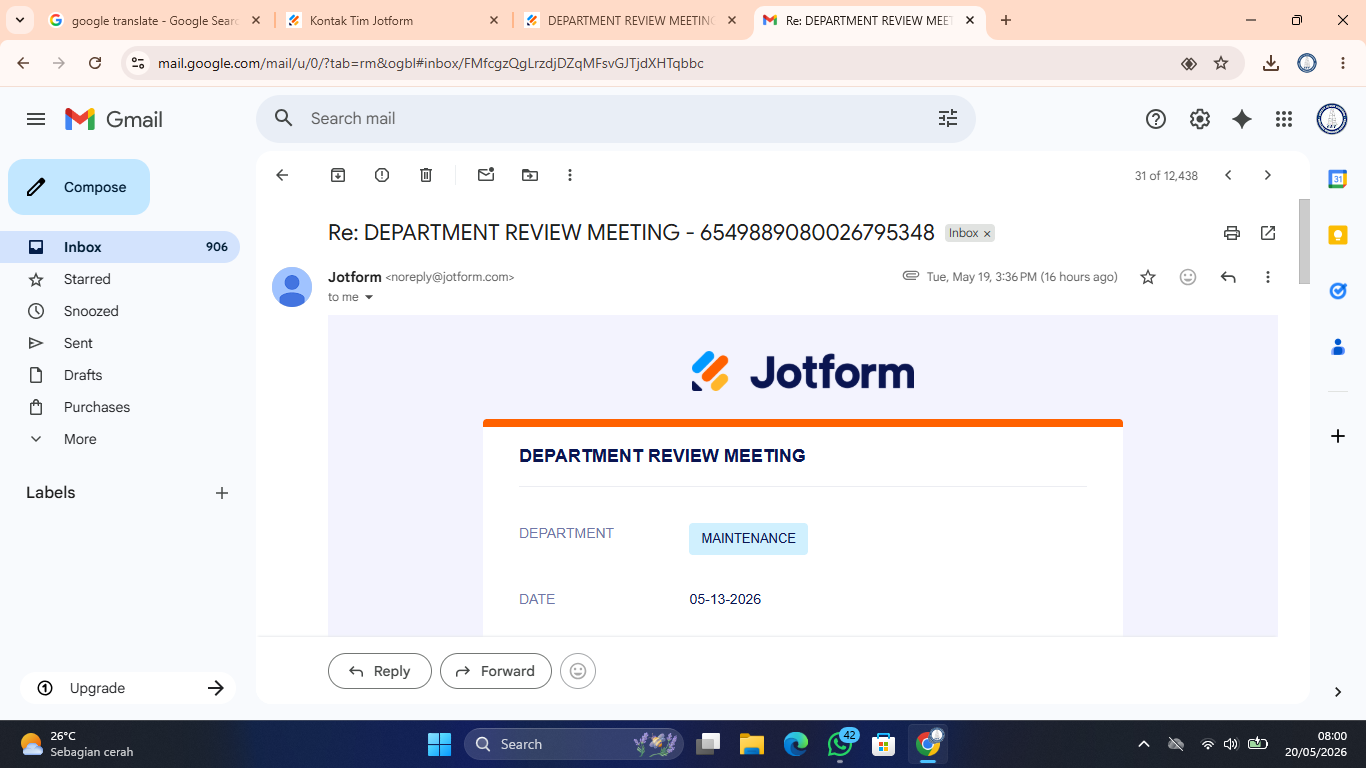Switch to Kontak Tim Jotform tab
The image size is (1366, 768).
click(392, 20)
